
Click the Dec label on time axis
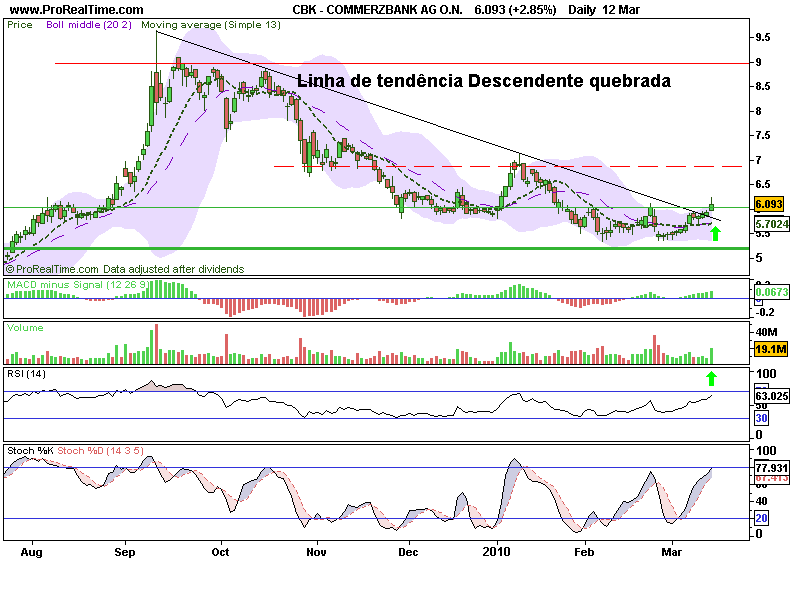pyautogui.click(x=408, y=552)
